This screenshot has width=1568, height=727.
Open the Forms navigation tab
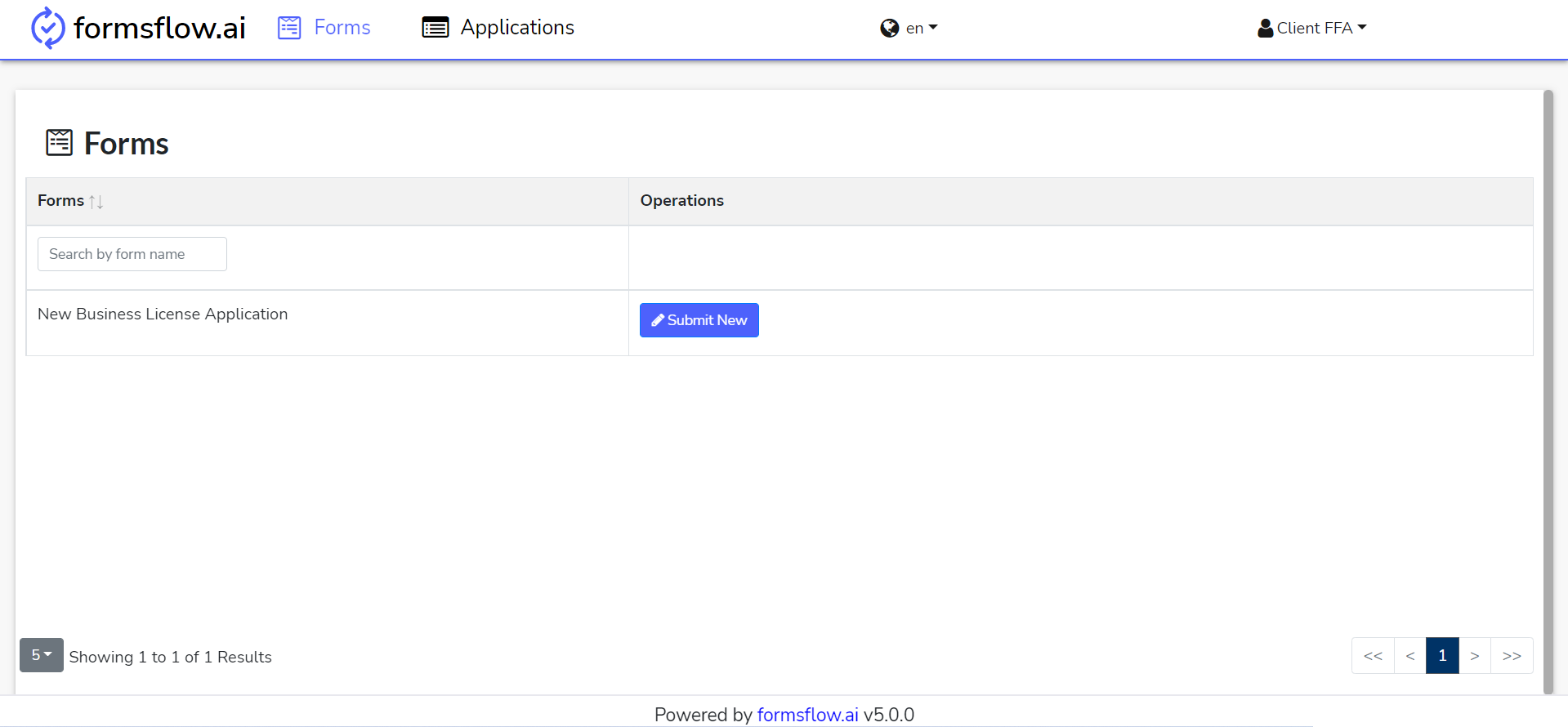(x=324, y=28)
